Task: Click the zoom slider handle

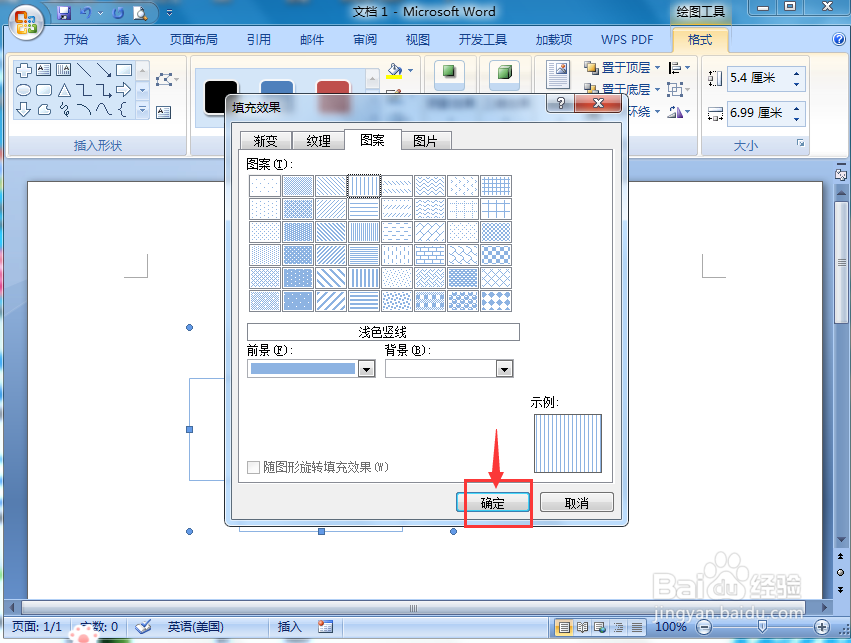Action: (762, 627)
